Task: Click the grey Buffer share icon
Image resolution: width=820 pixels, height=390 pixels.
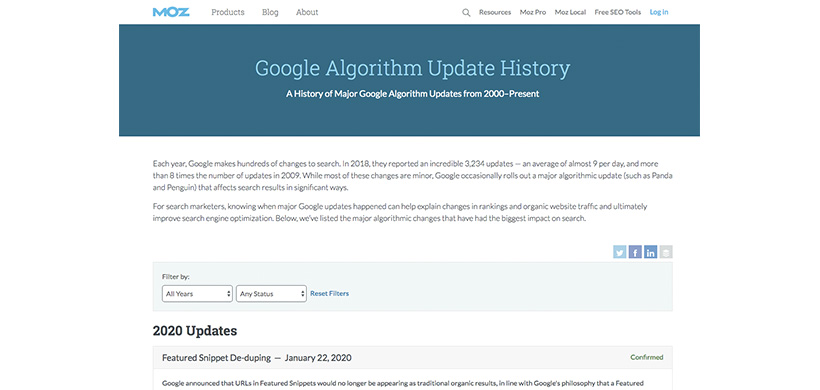Action: (666, 252)
